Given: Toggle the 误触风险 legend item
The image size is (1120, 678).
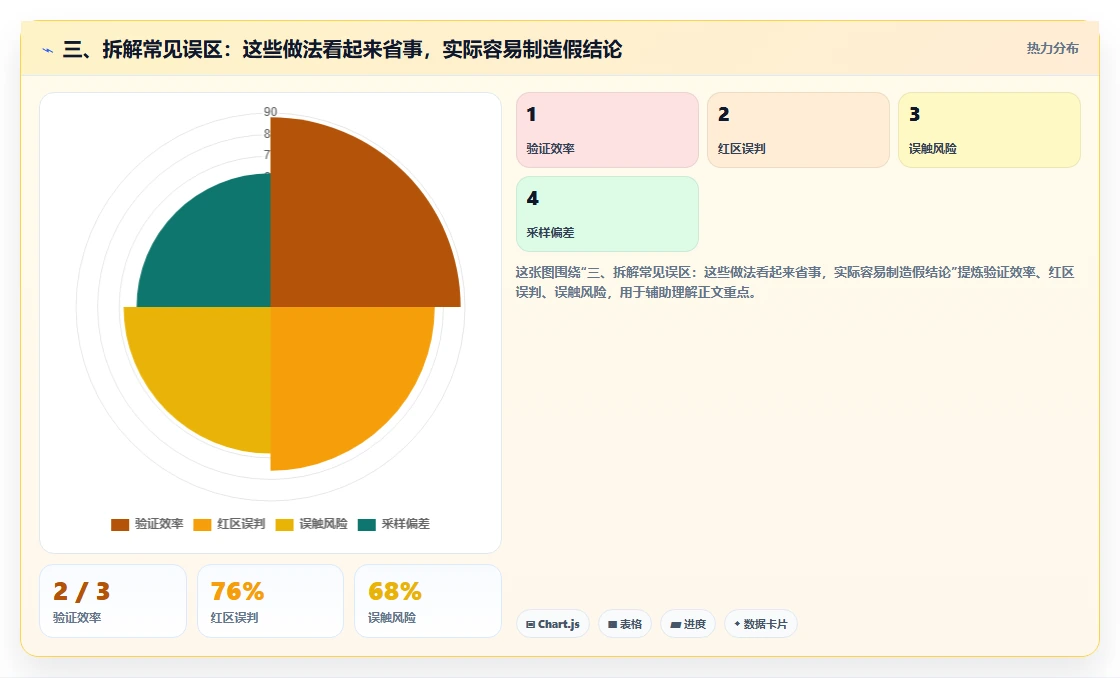Looking at the screenshot, I should (311, 524).
